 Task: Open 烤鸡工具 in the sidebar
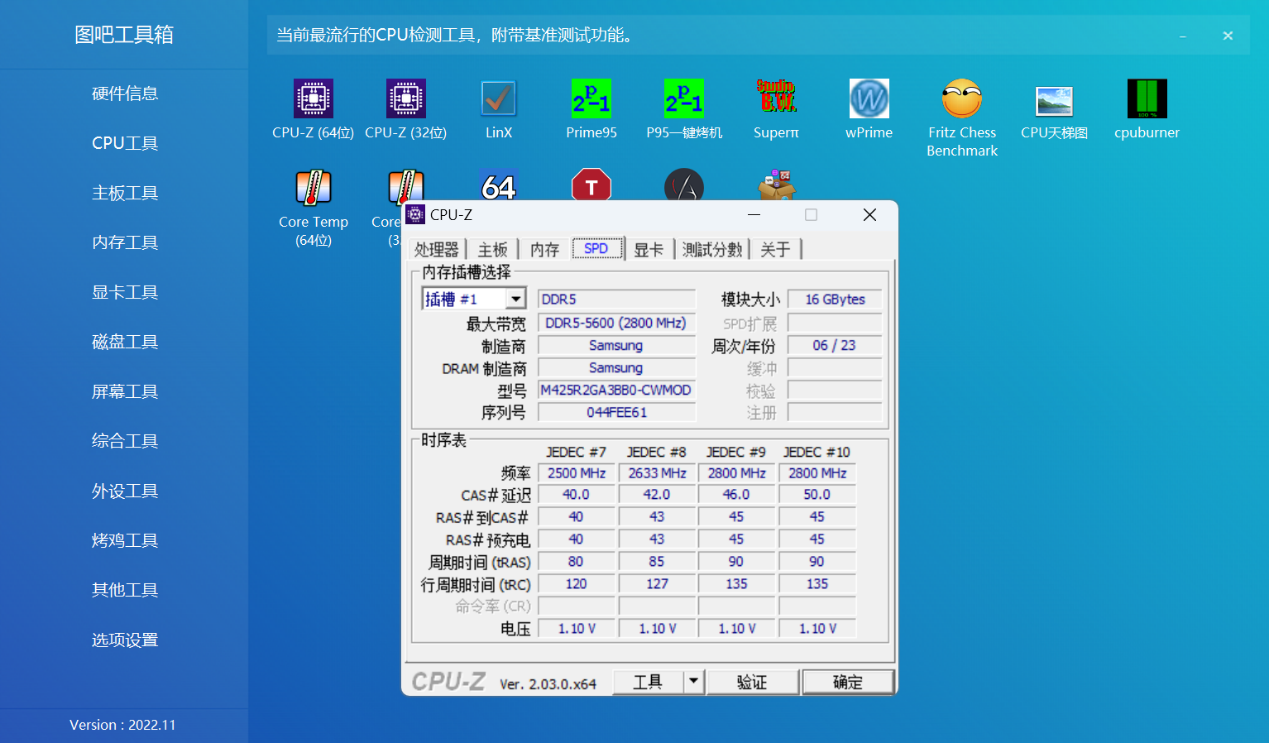point(125,541)
